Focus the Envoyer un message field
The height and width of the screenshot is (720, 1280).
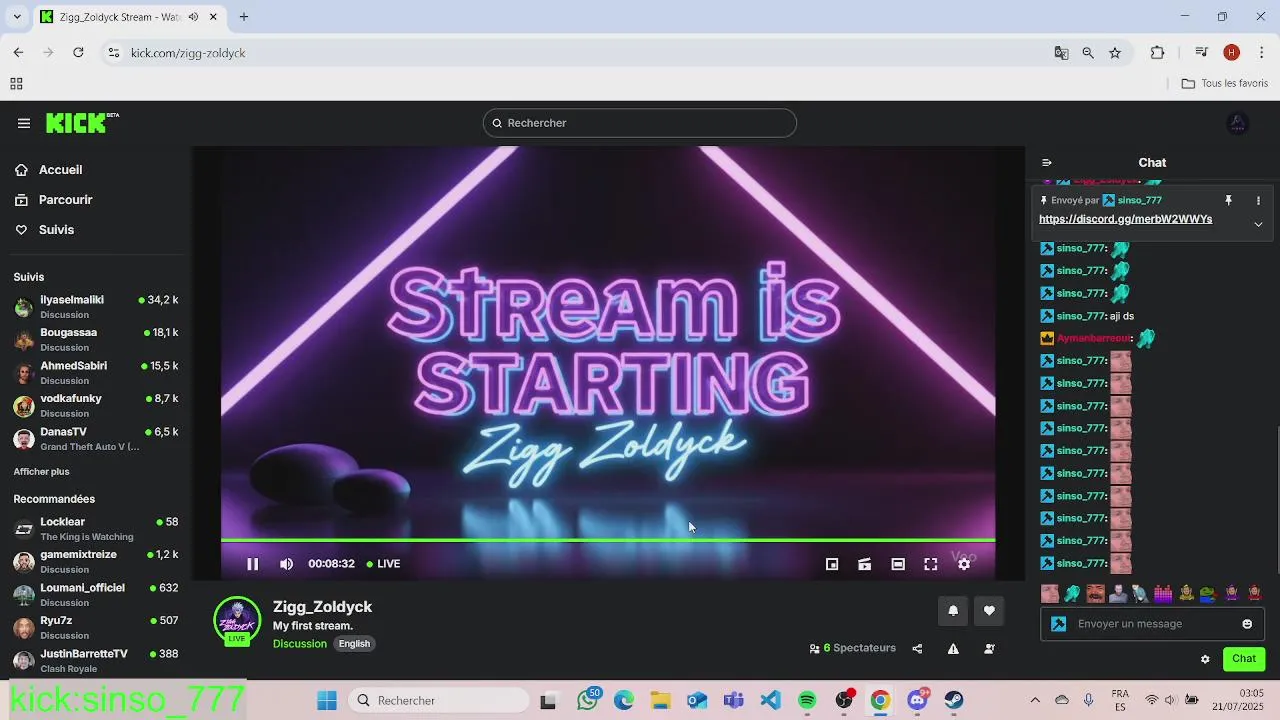click(x=1152, y=624)
